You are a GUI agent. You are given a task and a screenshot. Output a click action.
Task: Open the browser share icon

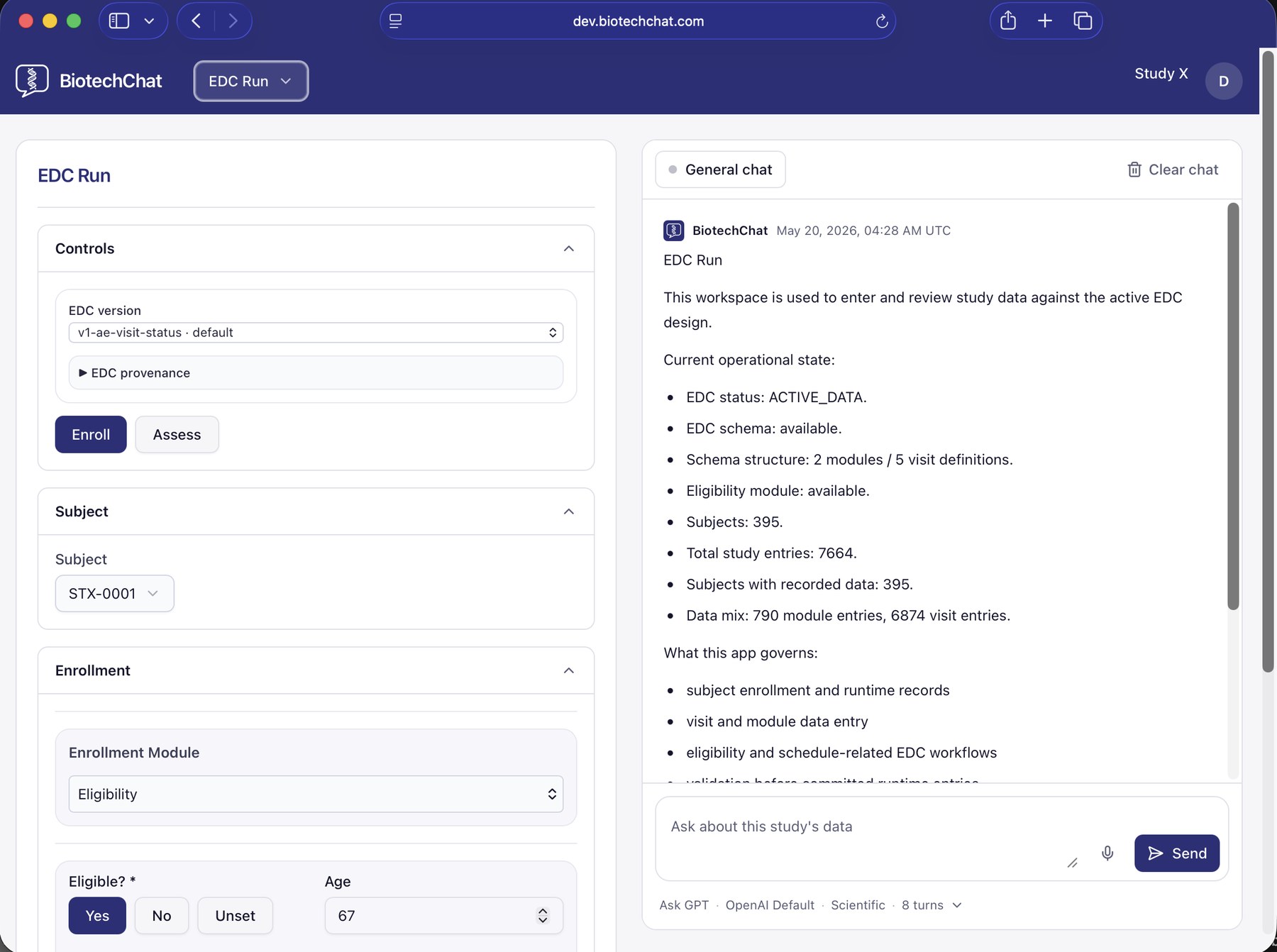coord(1008,21)
